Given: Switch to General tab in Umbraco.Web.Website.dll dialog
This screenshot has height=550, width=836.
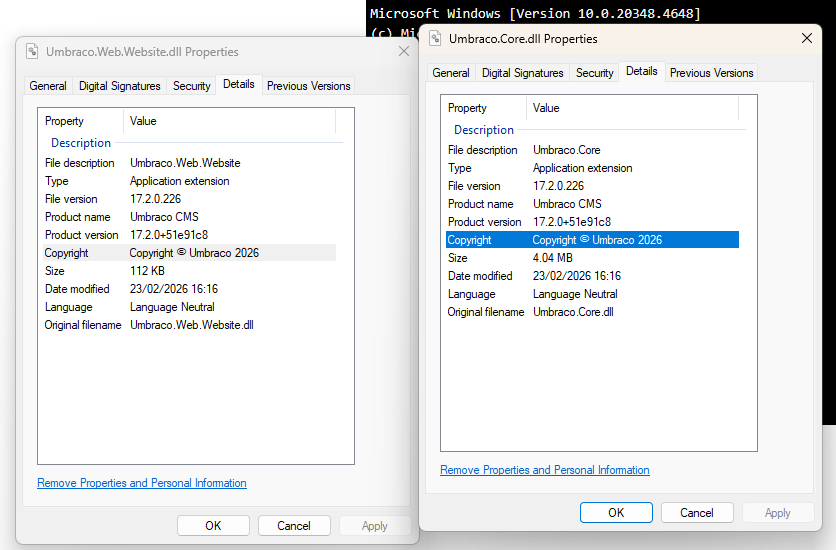Looking at the screenshot, I should [48, 86].
